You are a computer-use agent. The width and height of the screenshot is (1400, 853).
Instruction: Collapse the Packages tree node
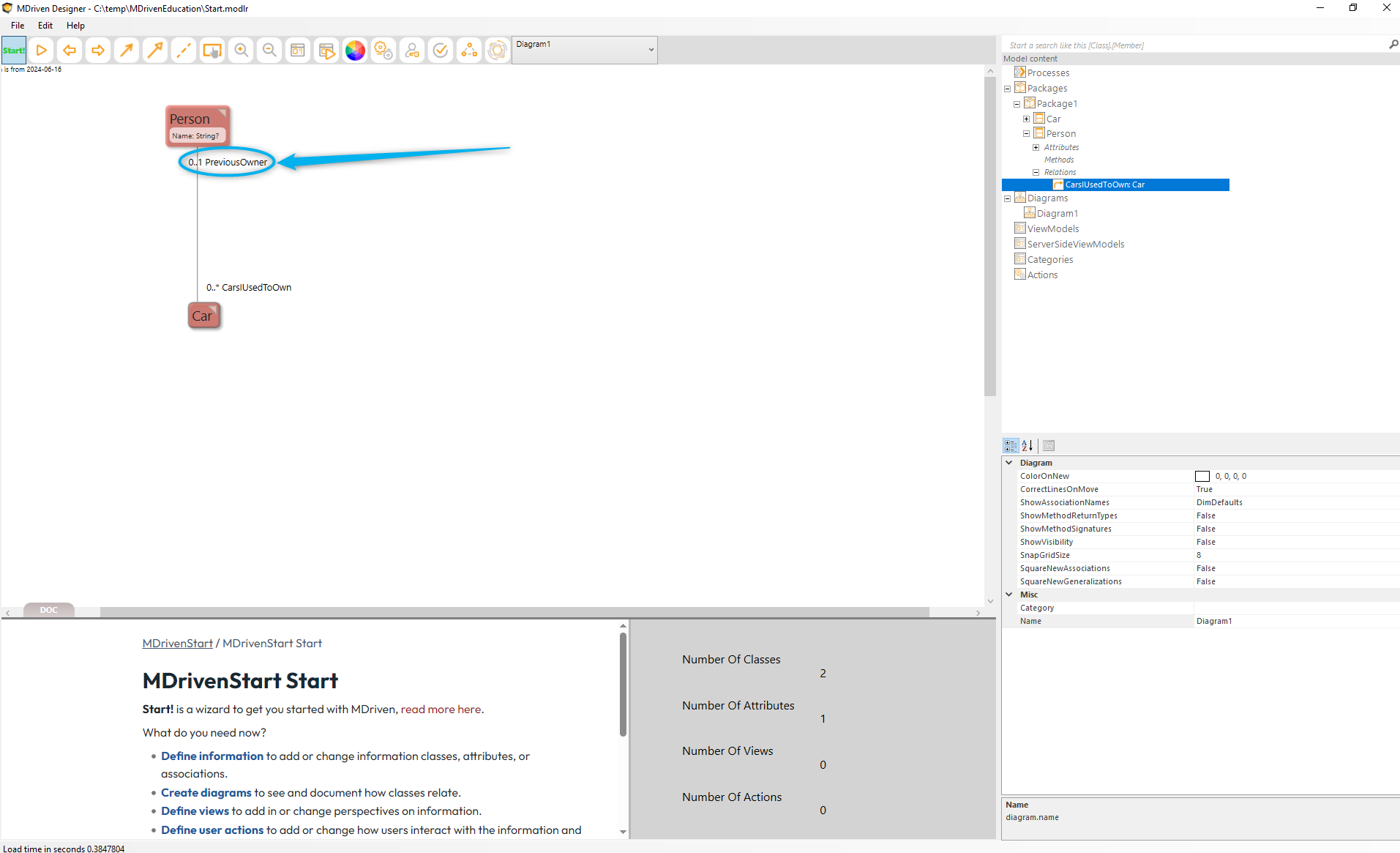click(x=1007, y=89)
